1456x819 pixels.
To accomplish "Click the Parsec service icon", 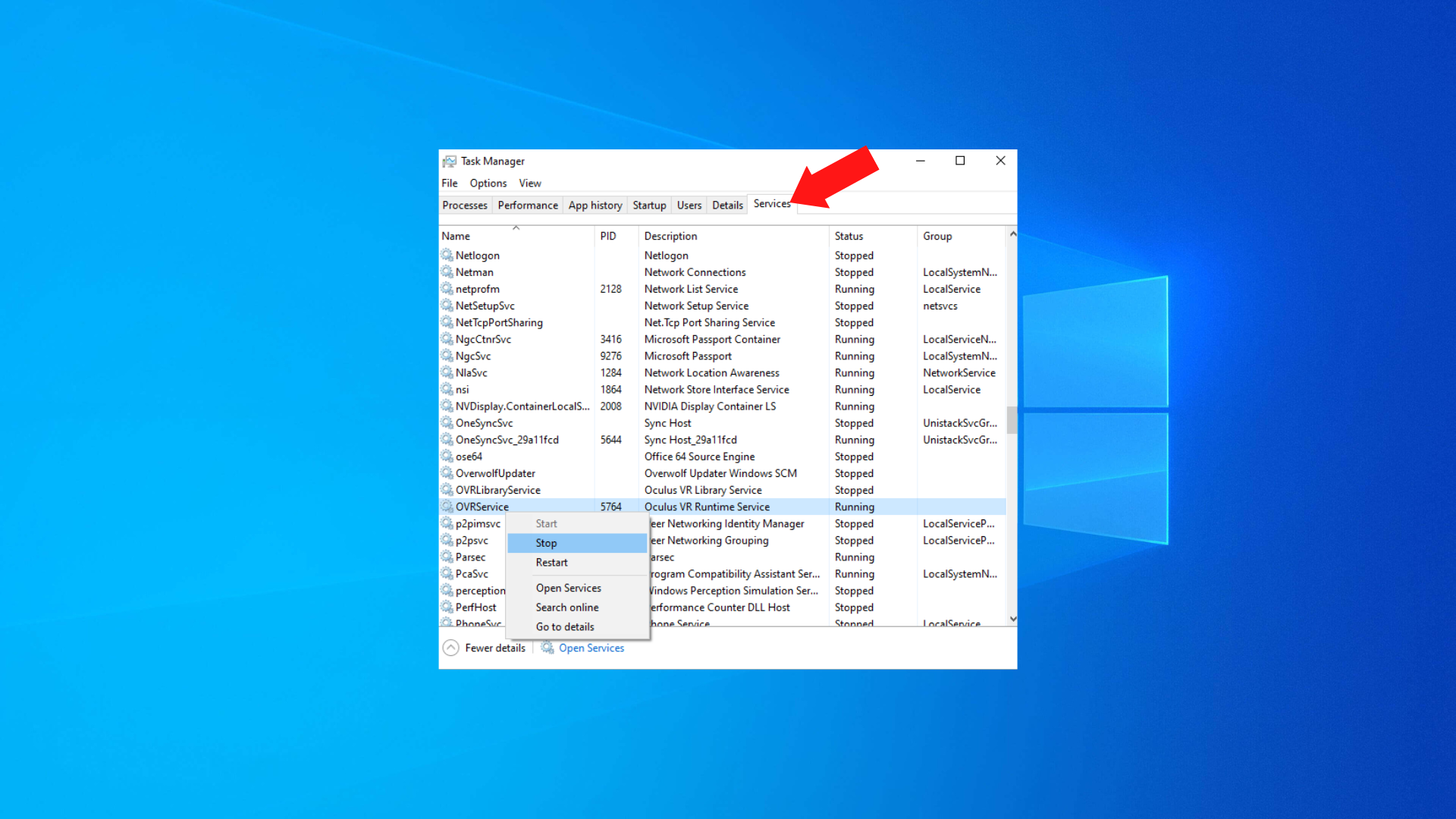I will 448,557.
